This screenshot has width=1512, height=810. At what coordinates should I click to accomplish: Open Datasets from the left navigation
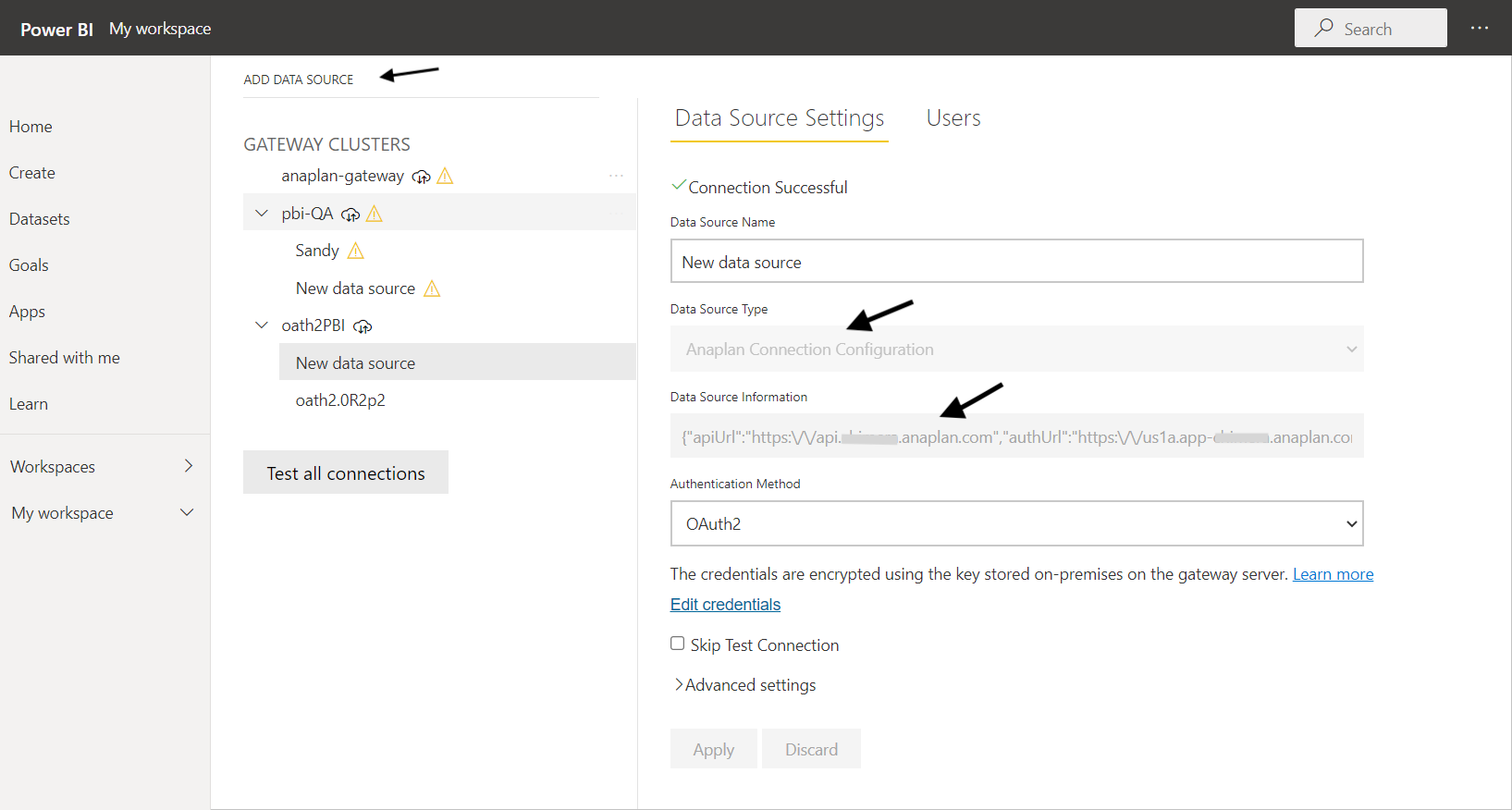40,219
